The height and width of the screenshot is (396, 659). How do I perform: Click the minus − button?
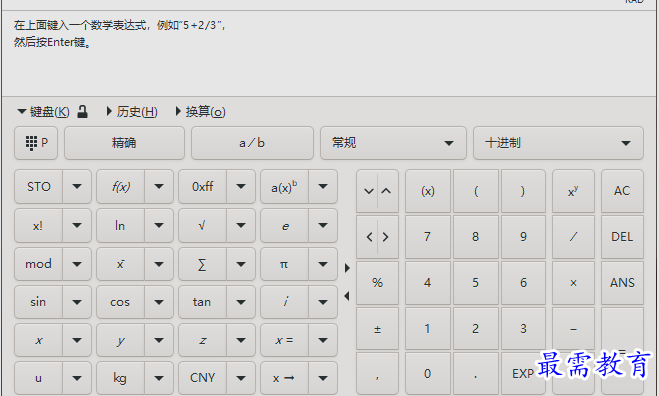[573, 329]
